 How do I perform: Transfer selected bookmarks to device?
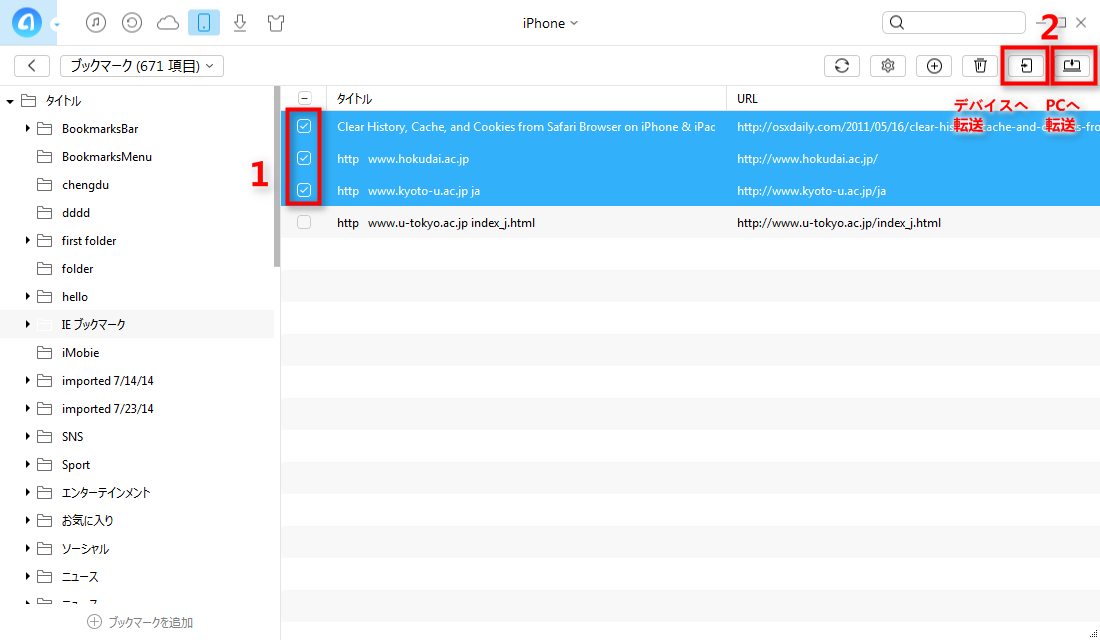point(1026,66)
